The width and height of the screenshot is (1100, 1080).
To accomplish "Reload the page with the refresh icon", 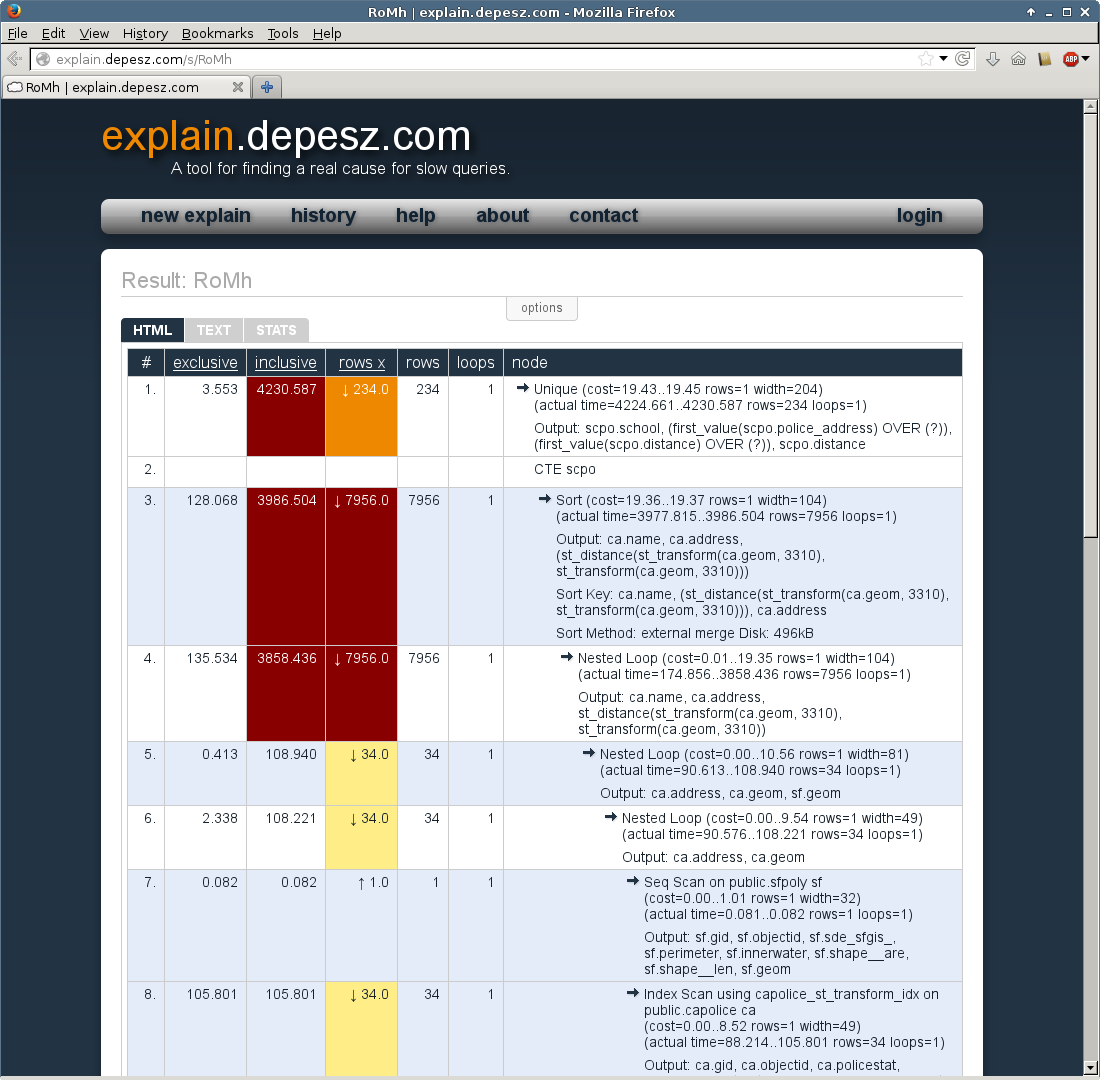I will (962, 59).
